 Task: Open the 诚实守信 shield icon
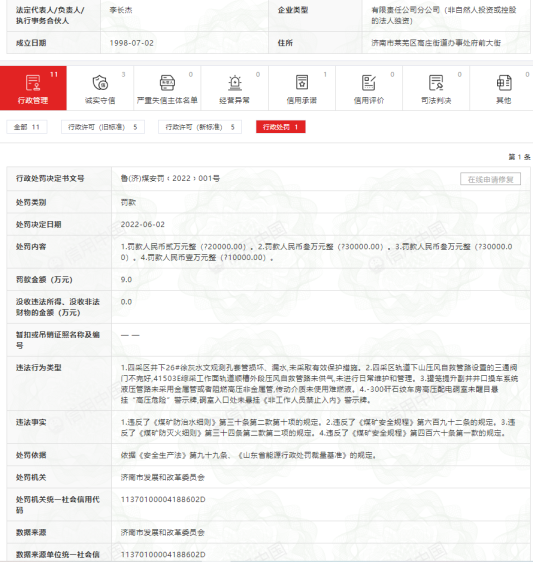click(x=100, y=83)
